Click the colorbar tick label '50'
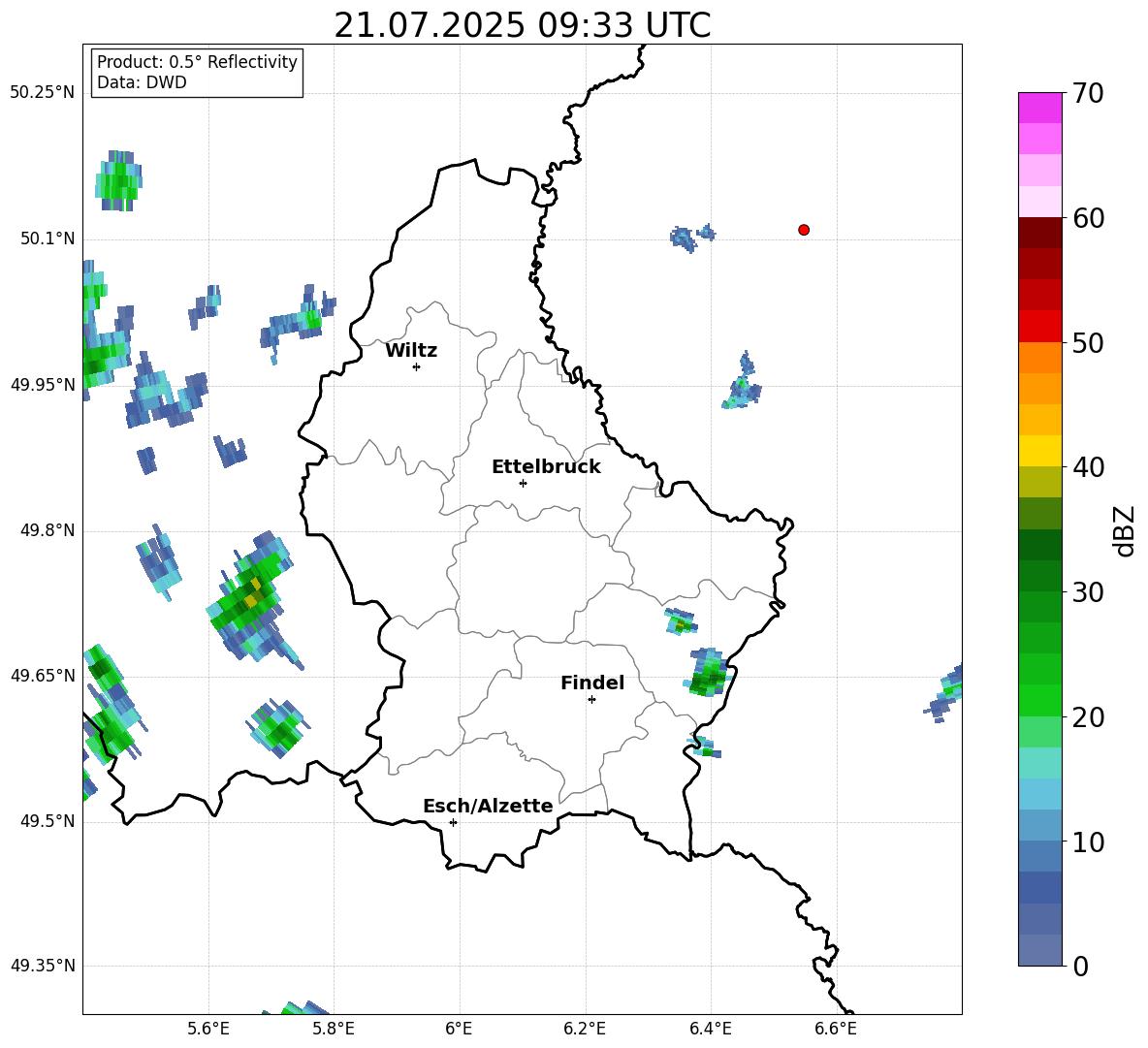 click(x=1088, y=342)
